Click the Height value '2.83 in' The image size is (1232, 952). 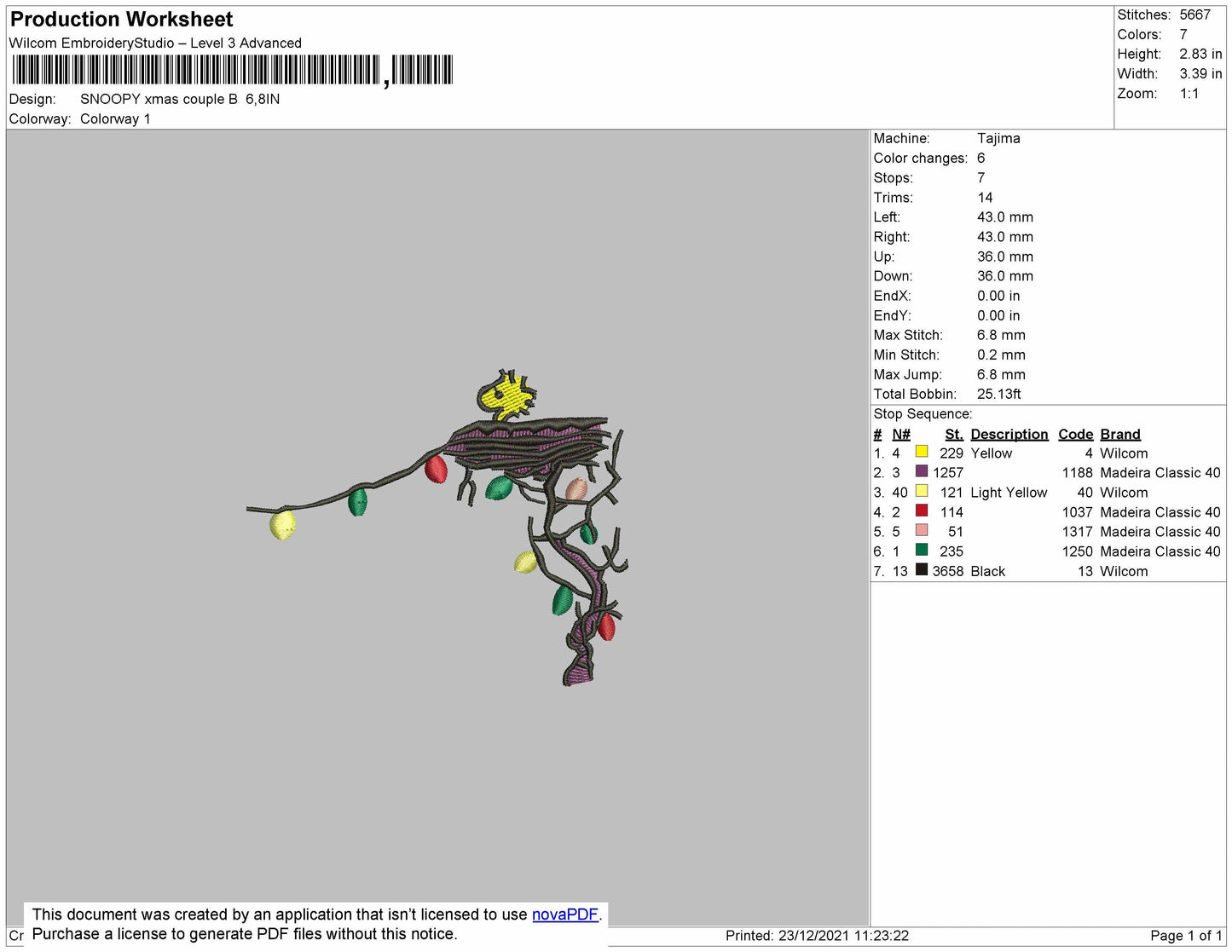pyautogui.click(x=1200, y=54)
